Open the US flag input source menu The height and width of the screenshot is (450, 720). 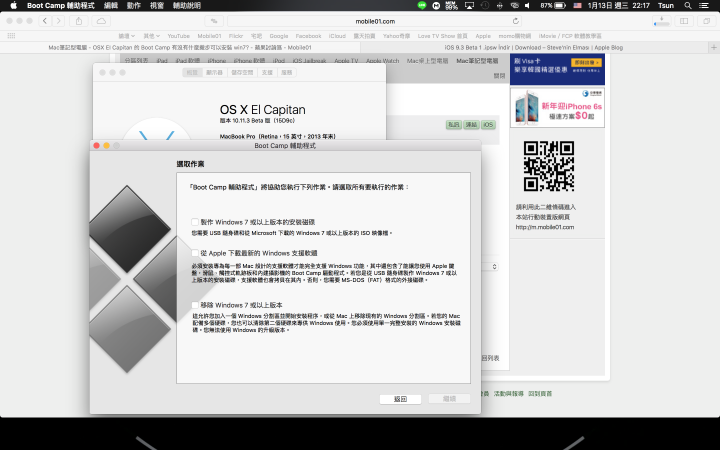click(x=578, y=6)
